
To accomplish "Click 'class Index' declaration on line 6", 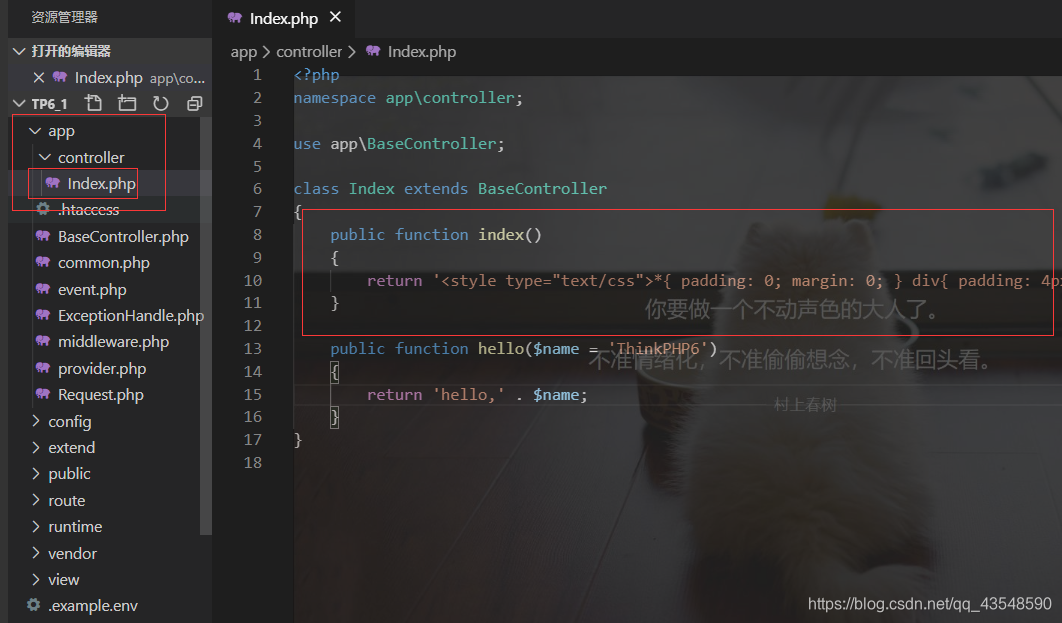I will pyautogui.click(x=344, y=189).
